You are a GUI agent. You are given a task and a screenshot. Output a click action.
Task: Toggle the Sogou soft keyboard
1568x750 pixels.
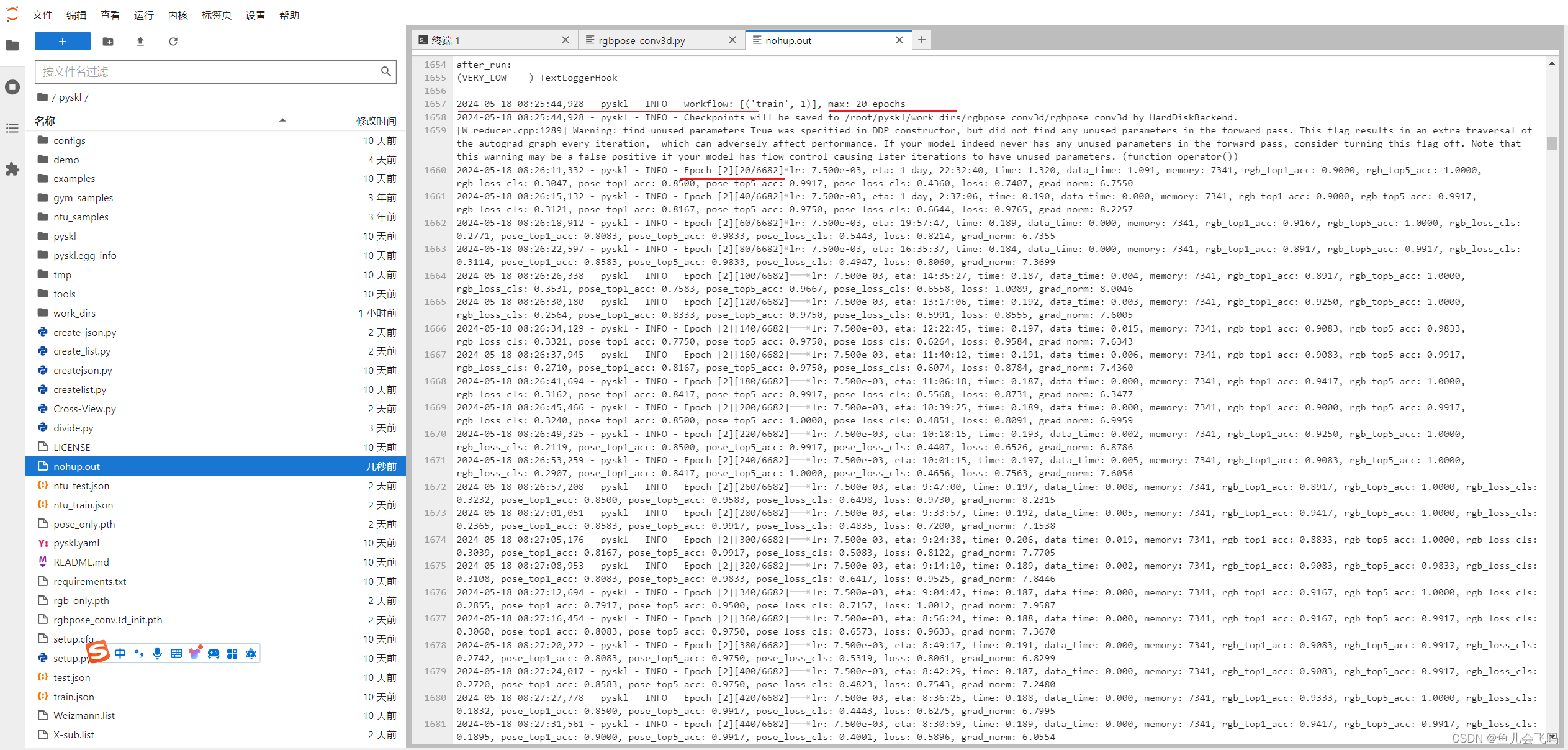[x=176, y=653]
